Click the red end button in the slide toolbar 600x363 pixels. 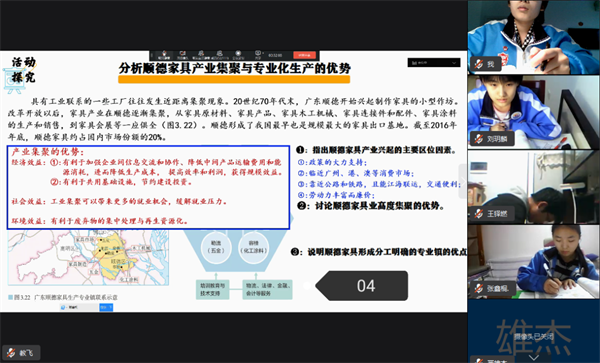(305, 55)
